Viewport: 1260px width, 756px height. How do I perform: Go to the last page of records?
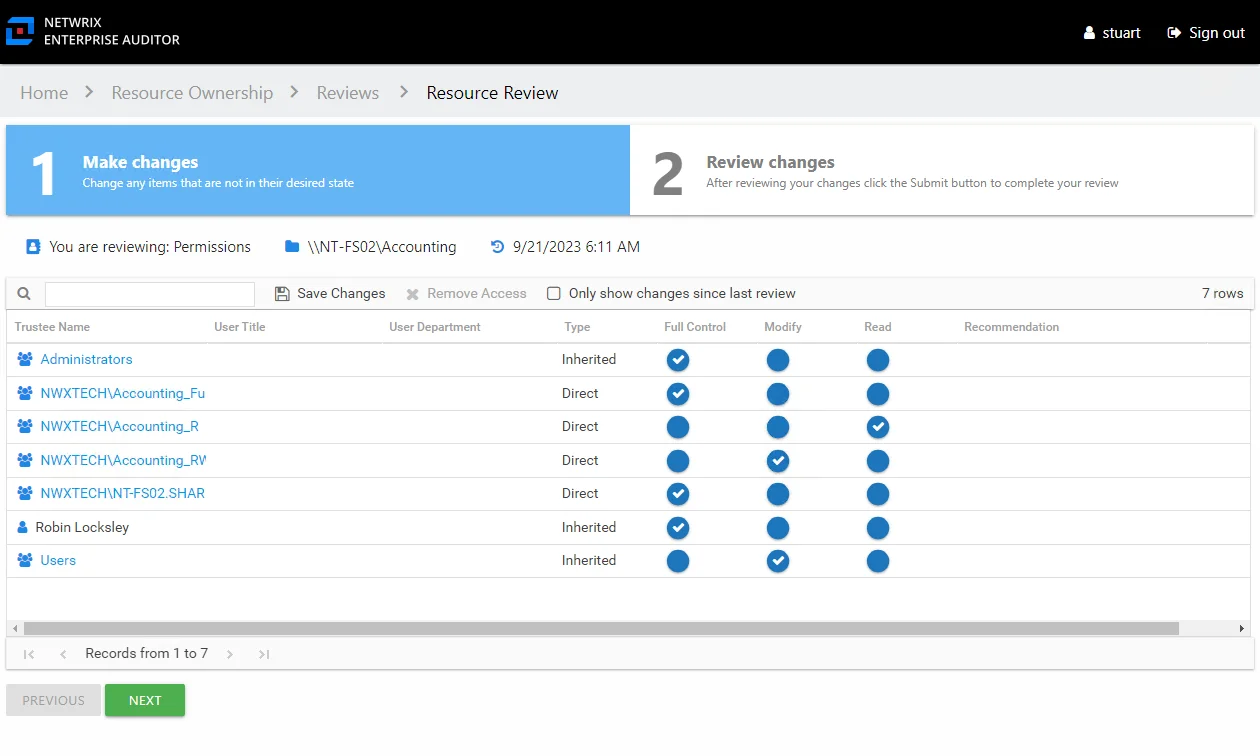tap(264, 654)
